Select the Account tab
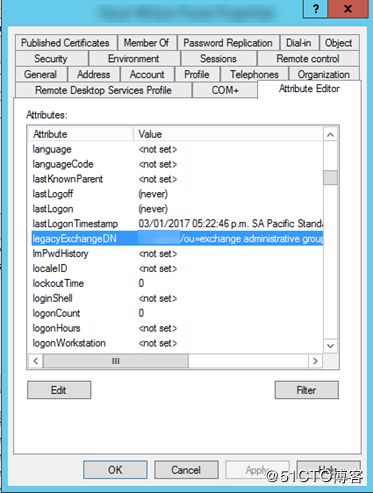 147,74
